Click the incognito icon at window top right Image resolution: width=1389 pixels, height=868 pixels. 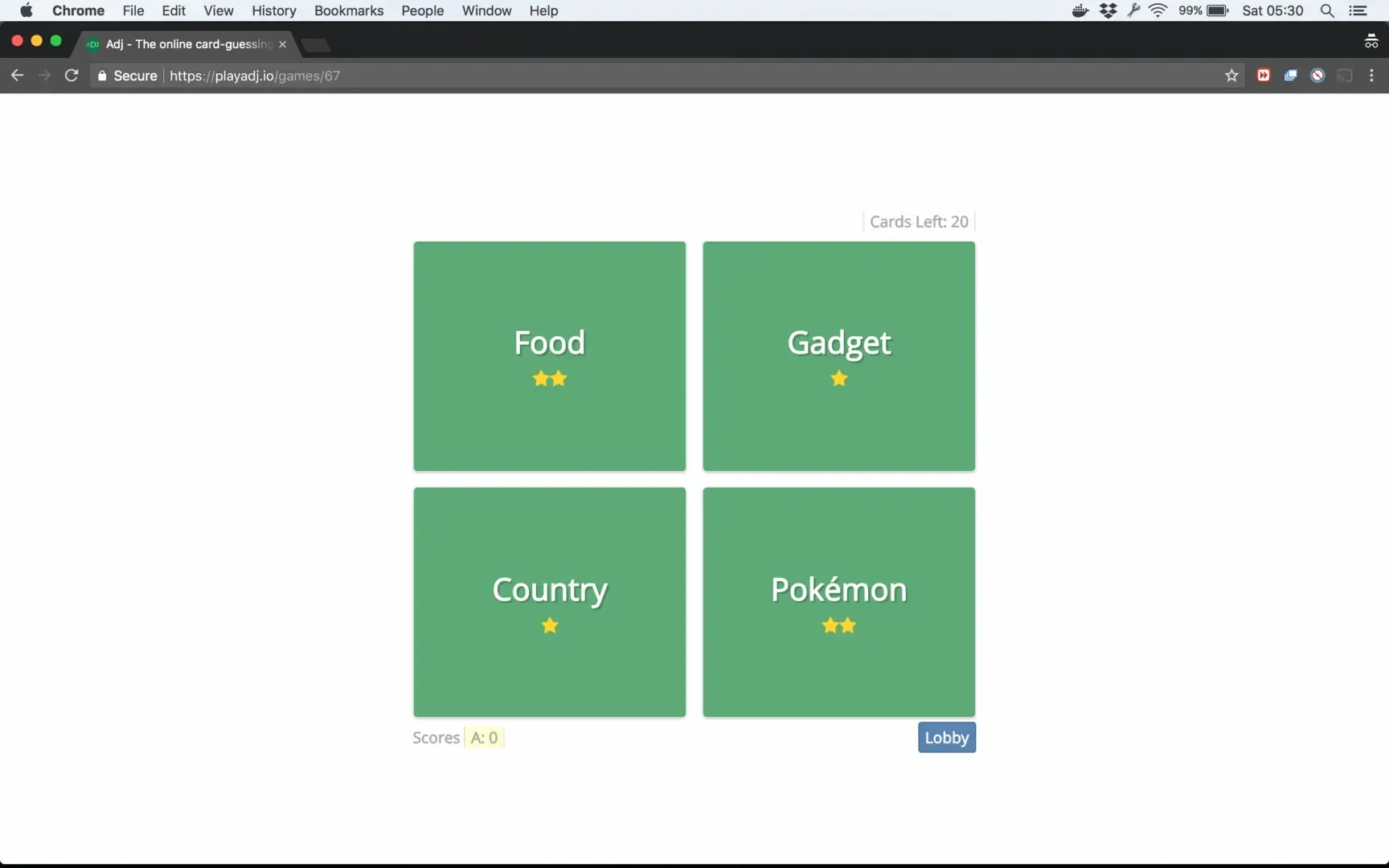coord(1371,42)
